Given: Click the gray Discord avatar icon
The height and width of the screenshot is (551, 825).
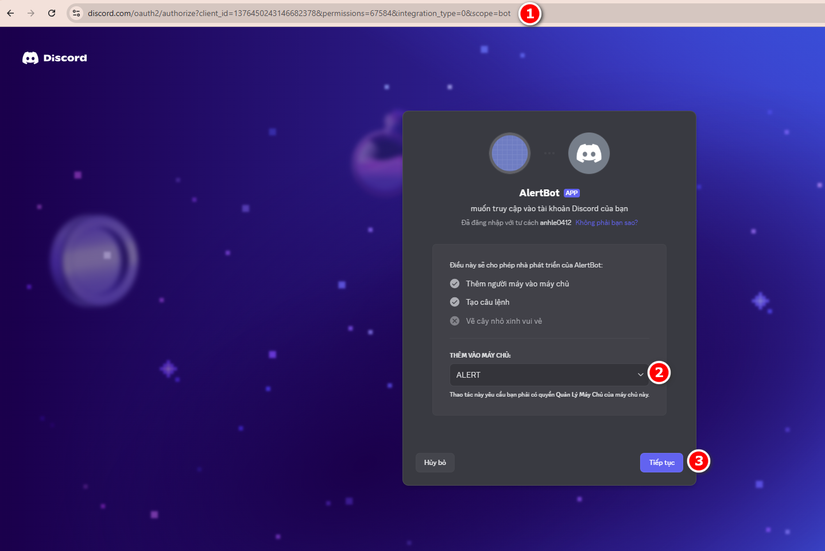Looking at the screenshot, I should click(589, 153).
